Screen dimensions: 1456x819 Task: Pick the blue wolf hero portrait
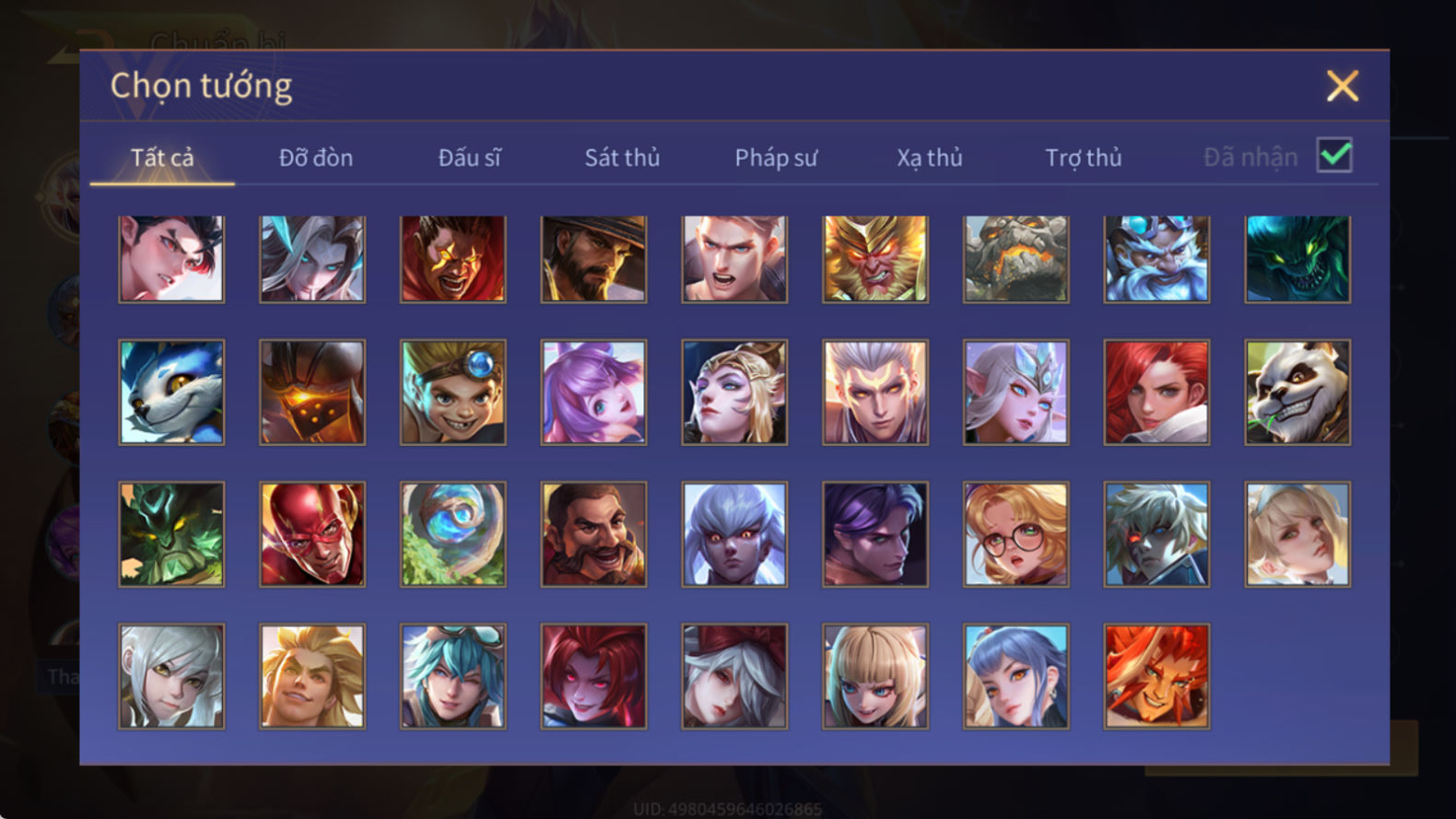point(171,392)
